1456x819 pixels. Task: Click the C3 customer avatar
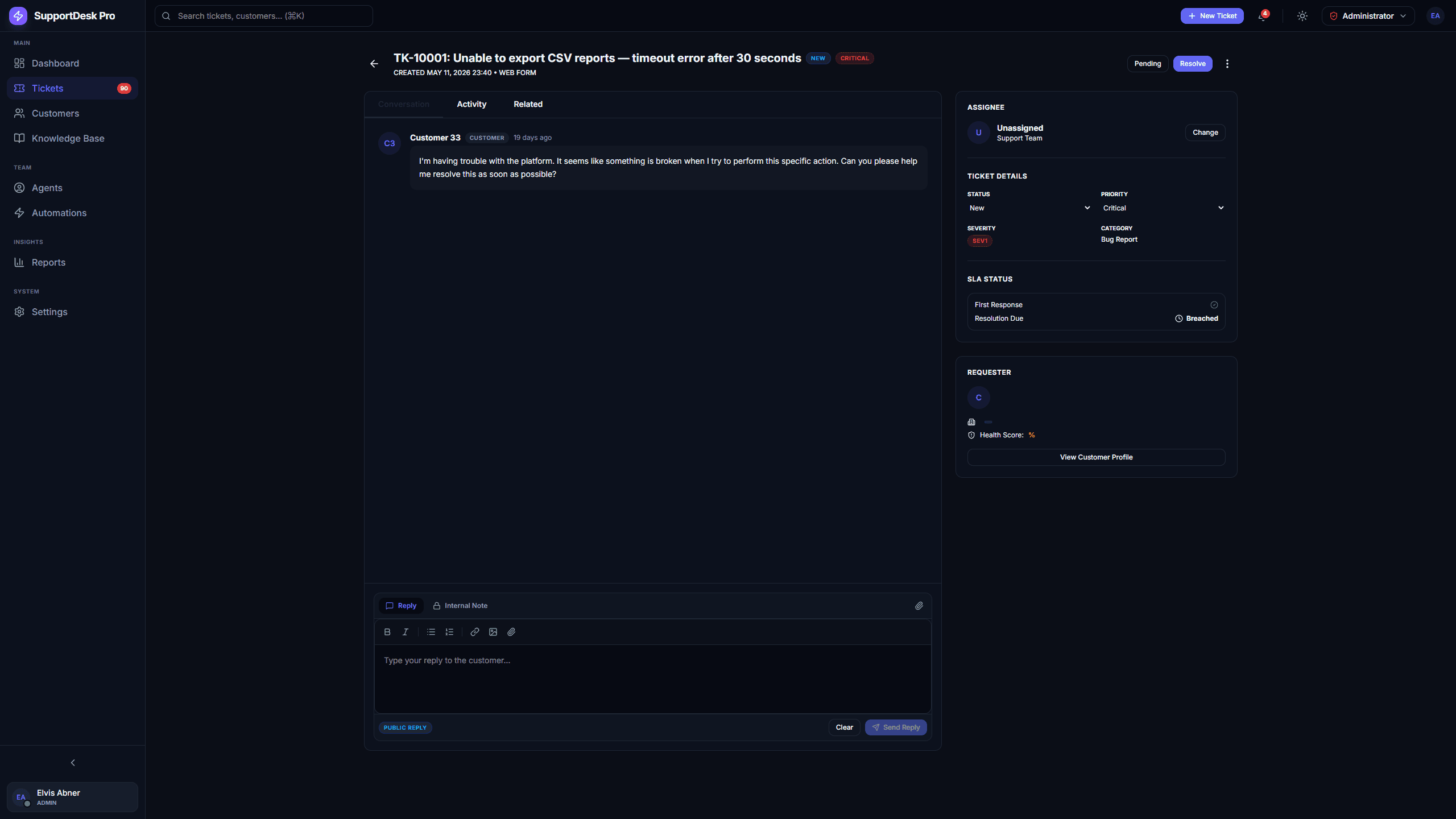(390, 143)
